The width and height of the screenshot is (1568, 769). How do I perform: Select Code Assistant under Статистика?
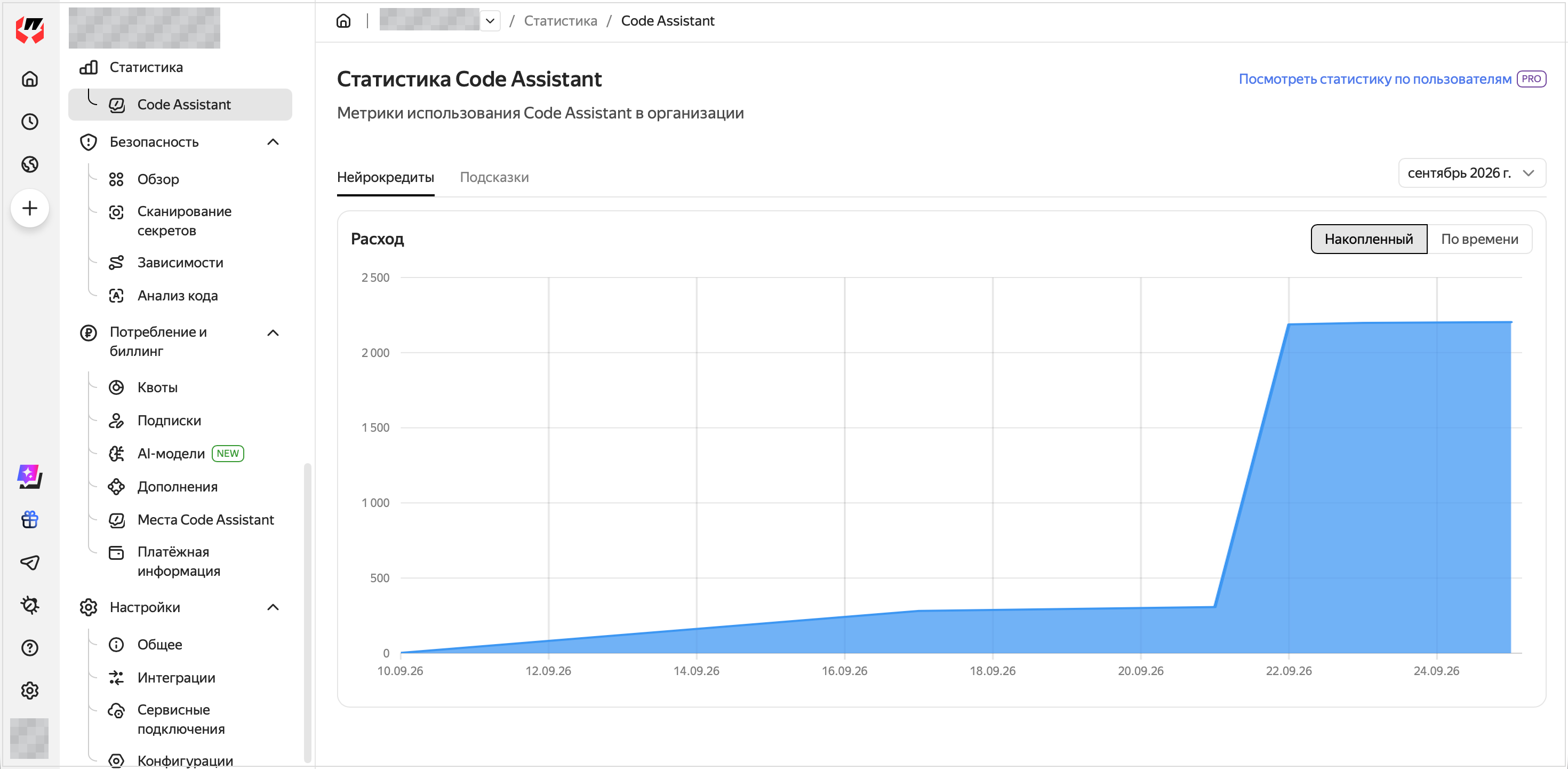pos(180,104)
